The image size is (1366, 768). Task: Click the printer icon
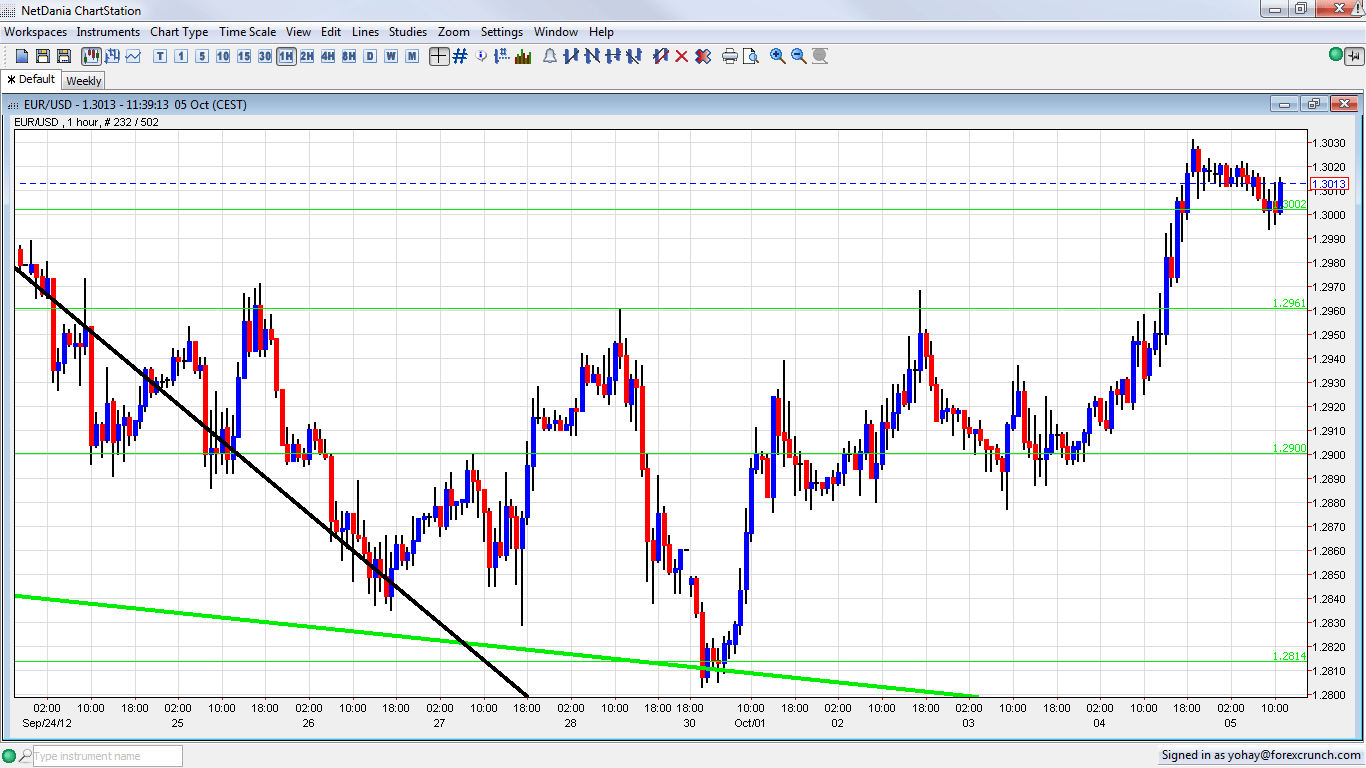730,56
